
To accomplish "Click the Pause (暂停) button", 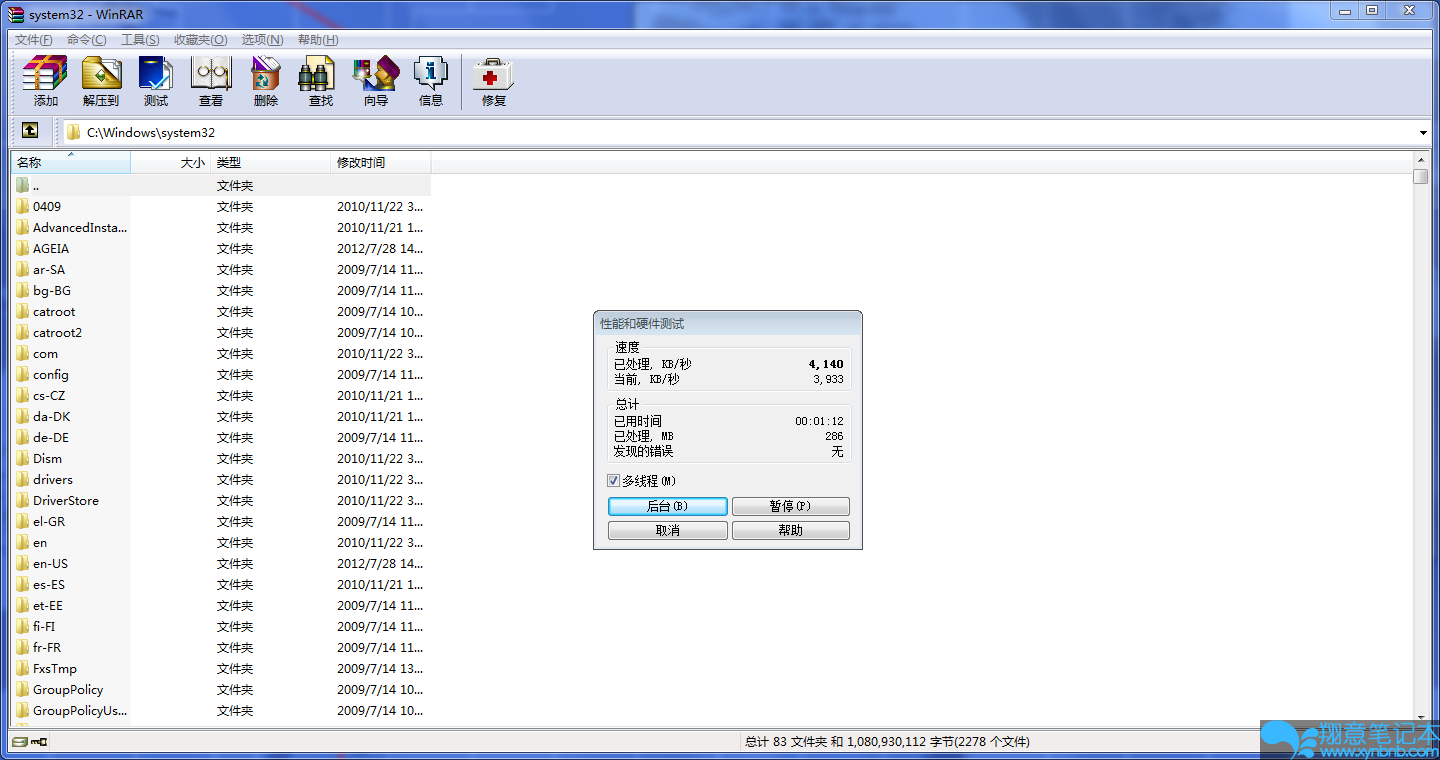I will [791, 506].
